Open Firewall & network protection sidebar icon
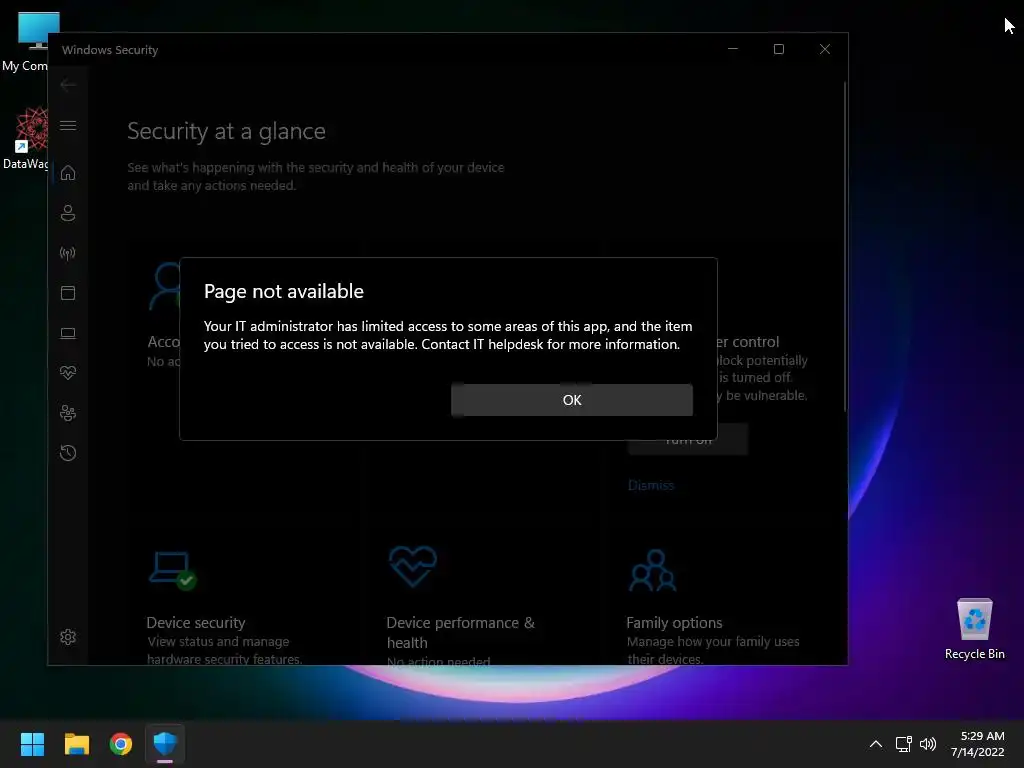1024x768 pixels. [x=68, y=253]
